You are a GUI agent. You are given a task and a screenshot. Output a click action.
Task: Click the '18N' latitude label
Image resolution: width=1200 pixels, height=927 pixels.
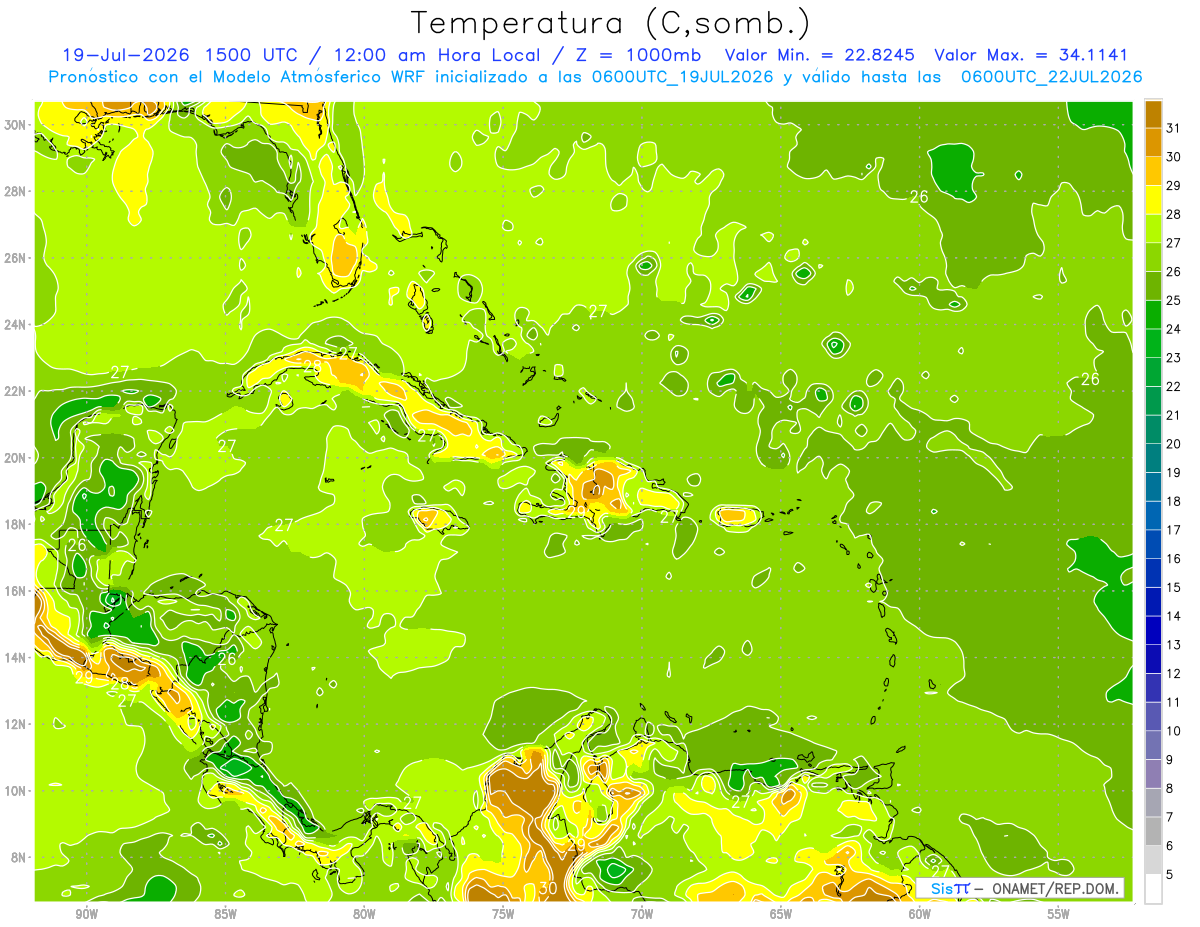(16, 524)
